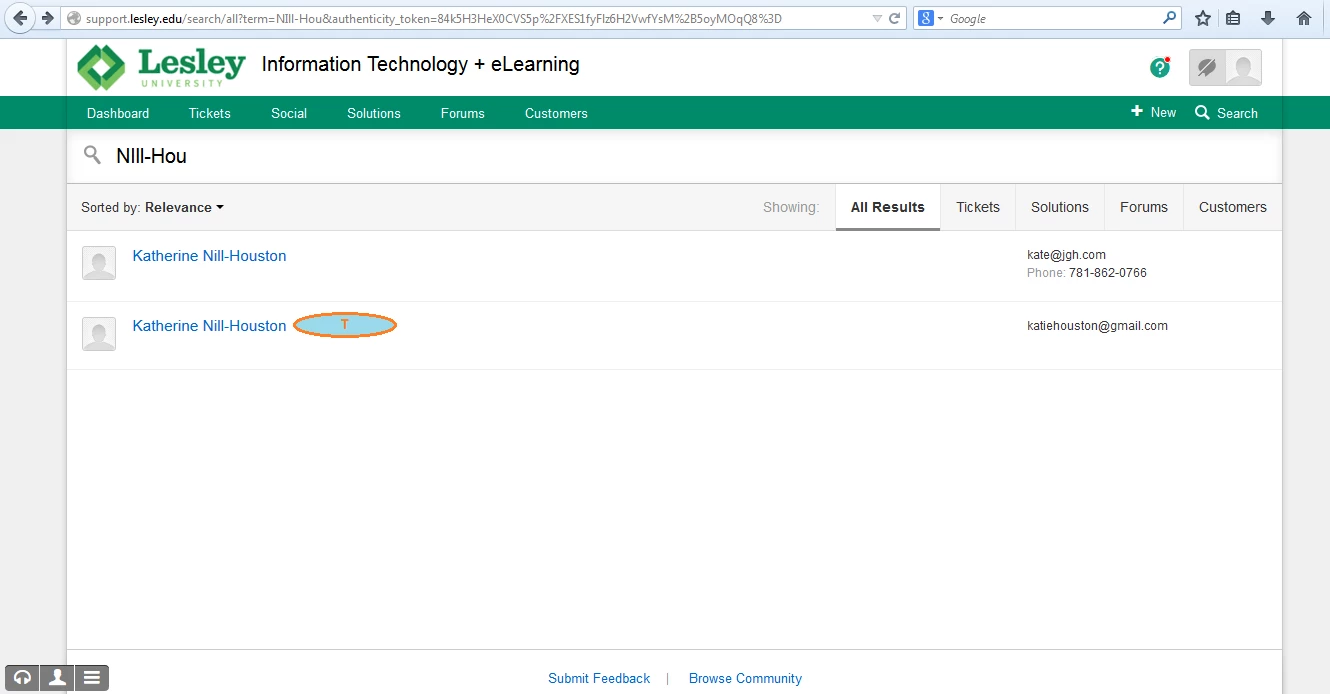Click the New button with plus icon
The height and width of the screenshot is (694, 1330).
(1153, 112)
